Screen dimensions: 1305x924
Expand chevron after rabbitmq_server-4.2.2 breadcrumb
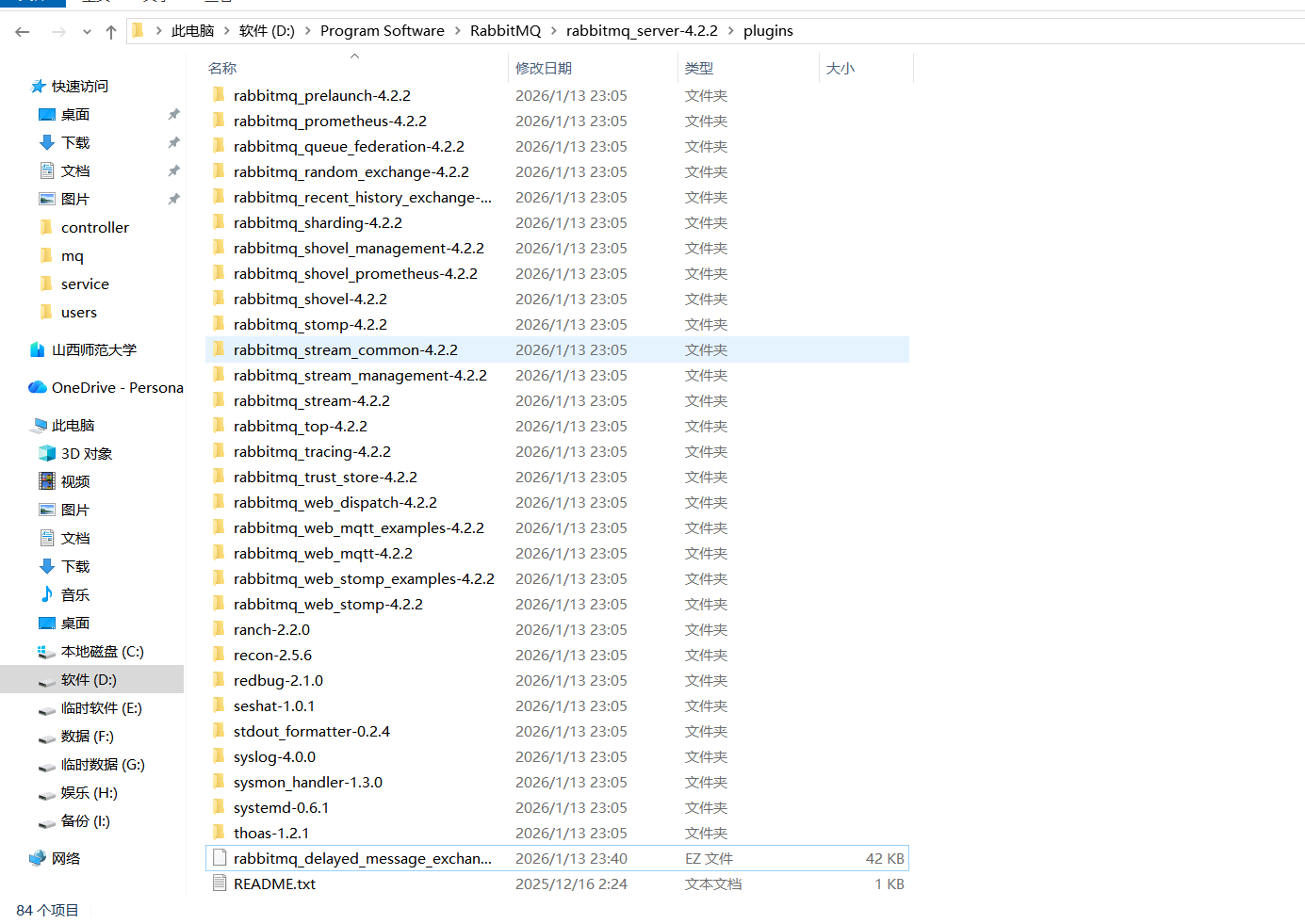731,31
